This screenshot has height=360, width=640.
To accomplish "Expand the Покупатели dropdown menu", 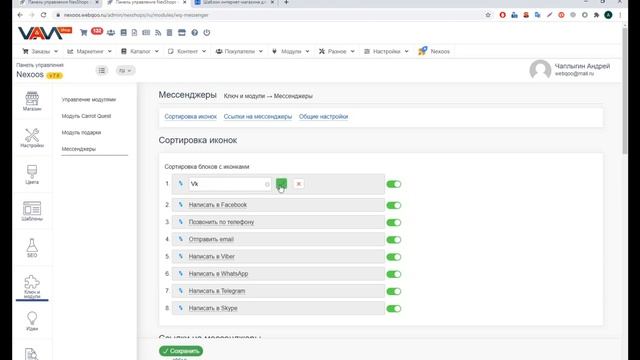I will 239,51.
